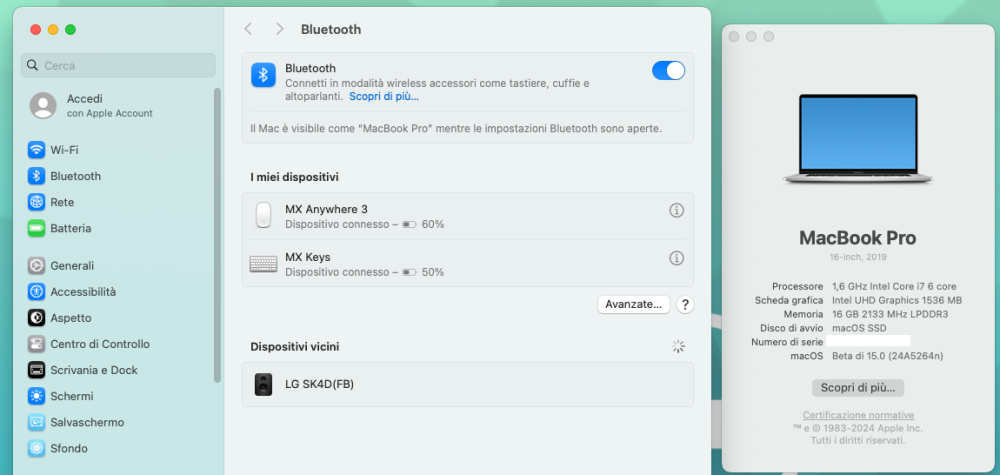Click the Sfondo icon
Image resolution: width=1000 pixels, height=475 pixels.
[x=36, y=448]
